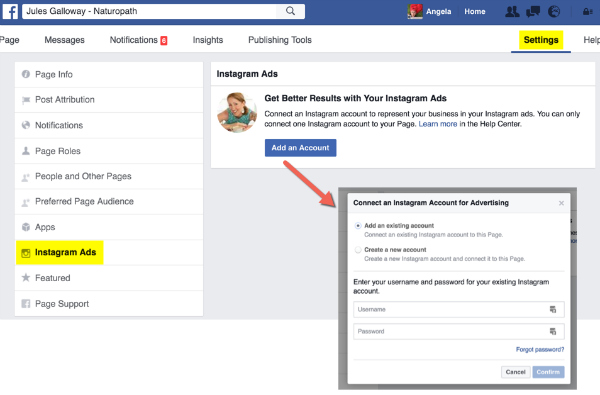Screen dimensions: 600x395
Task: Click the Username field autofill icon
Action: (553, 309)
